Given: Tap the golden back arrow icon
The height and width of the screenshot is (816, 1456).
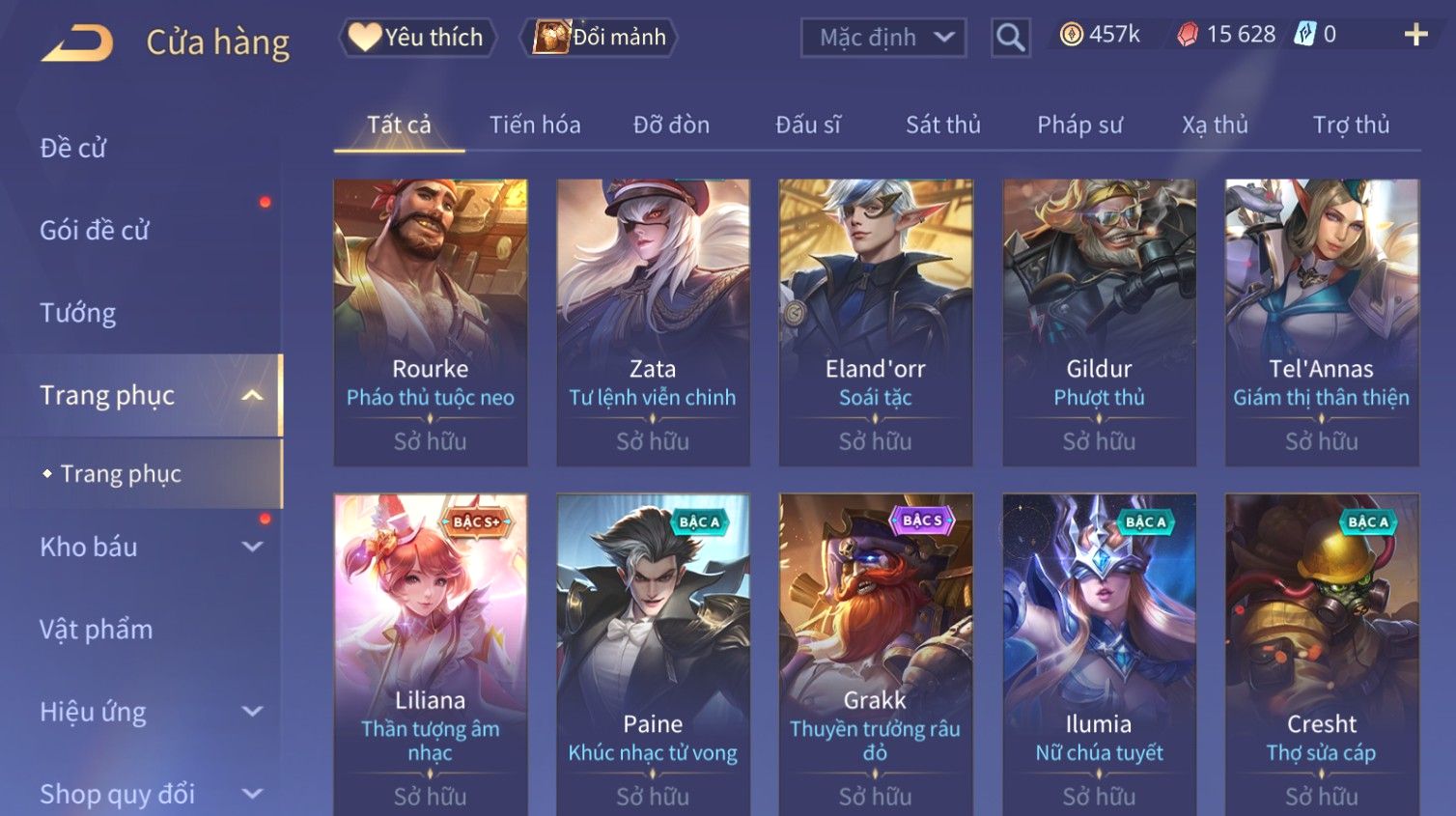Looking at the screenshot, I should click(x=77, y=43).
